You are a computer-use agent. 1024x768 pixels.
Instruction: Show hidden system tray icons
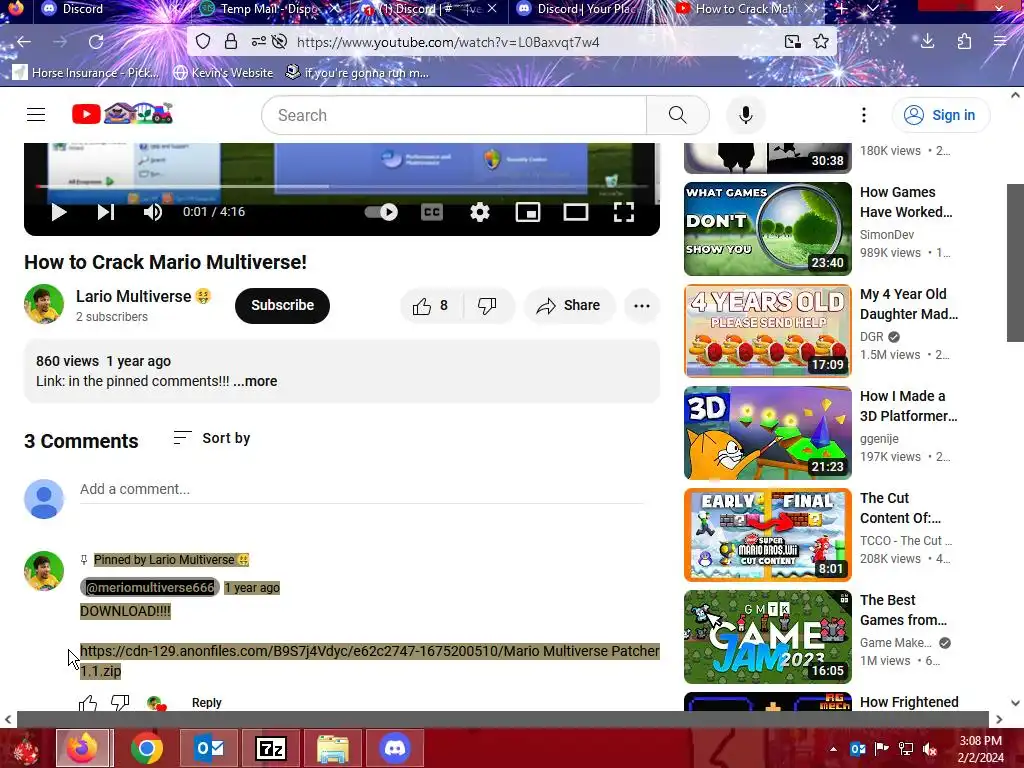tap(833, 749)
